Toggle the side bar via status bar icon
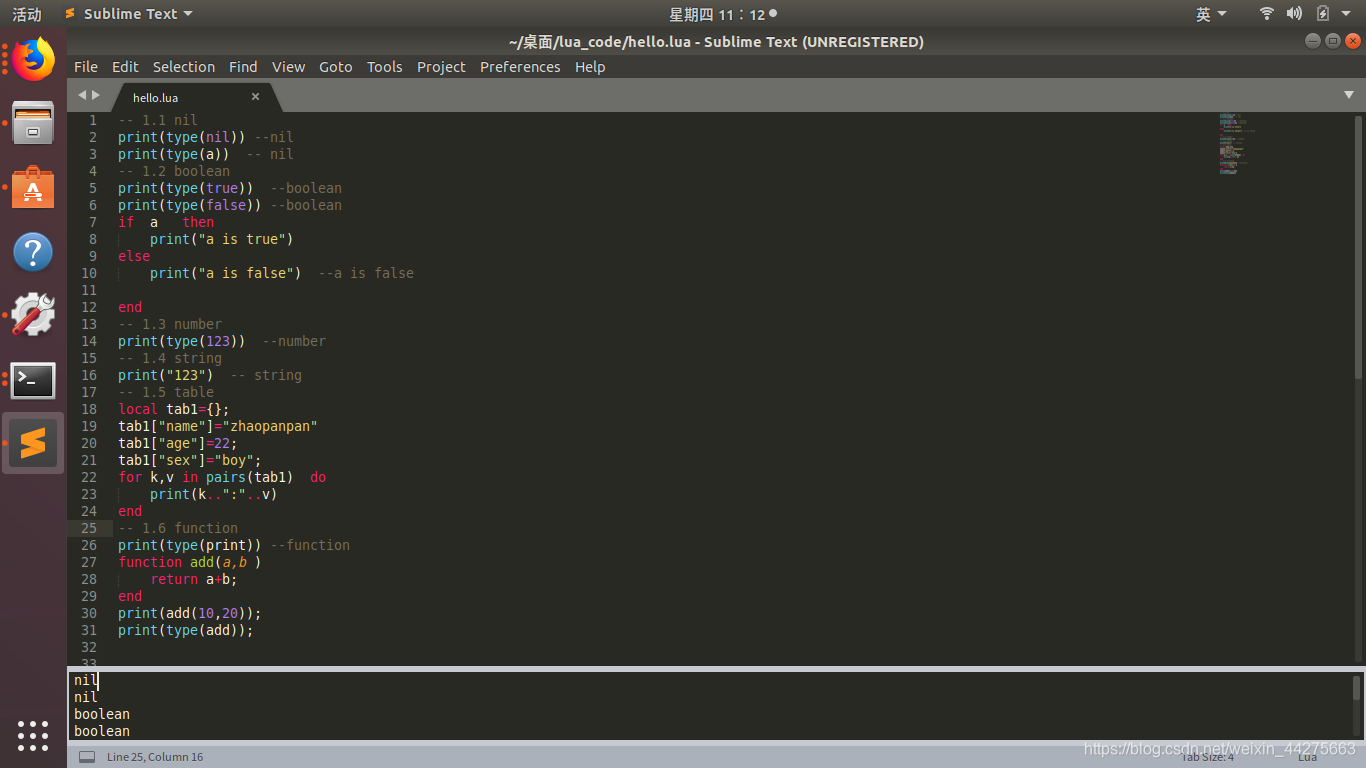This screenshot has width=1366, height=768. pyautogui.click(x=87, y=757)
